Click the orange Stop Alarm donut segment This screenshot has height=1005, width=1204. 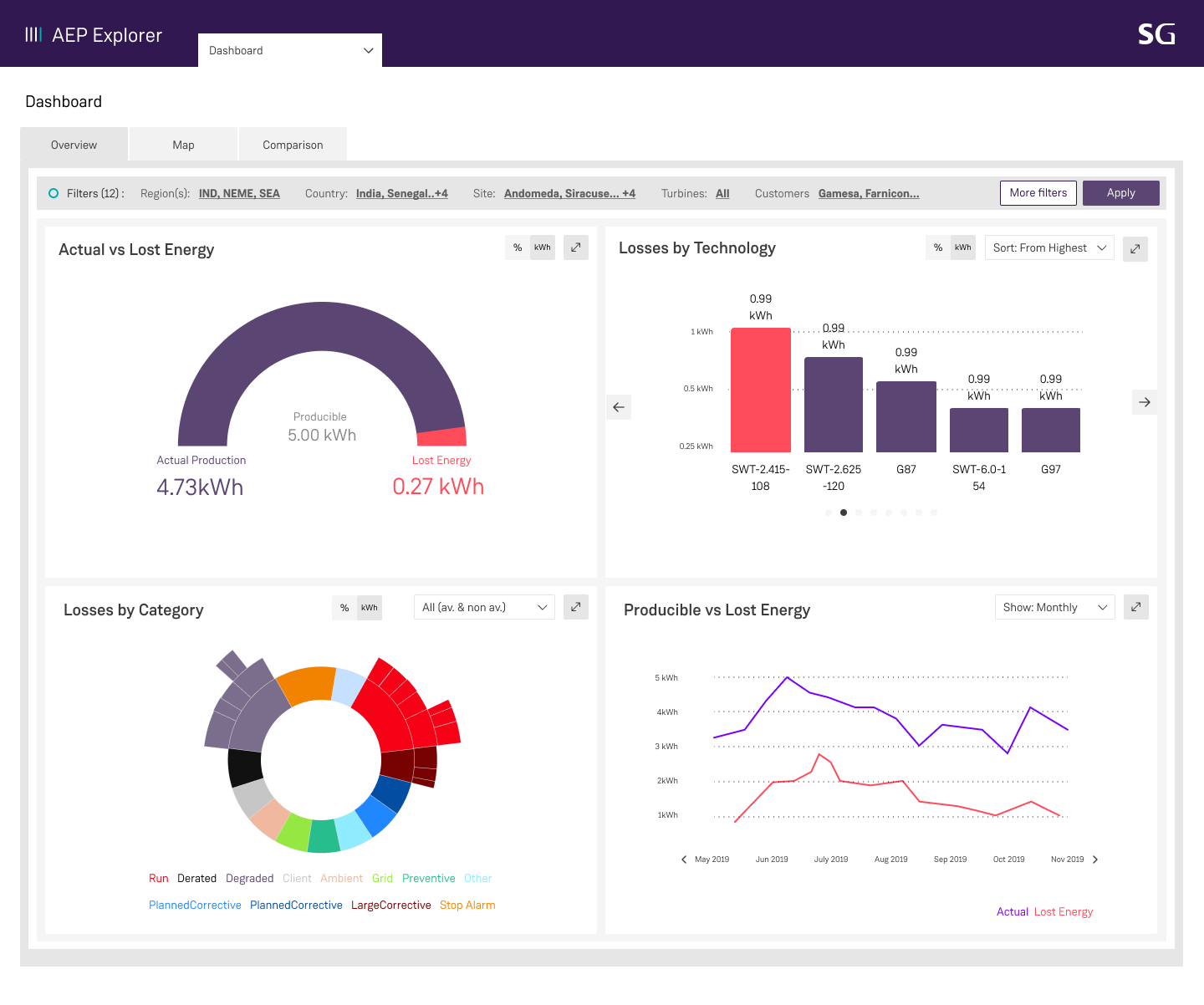pos(308,686)
